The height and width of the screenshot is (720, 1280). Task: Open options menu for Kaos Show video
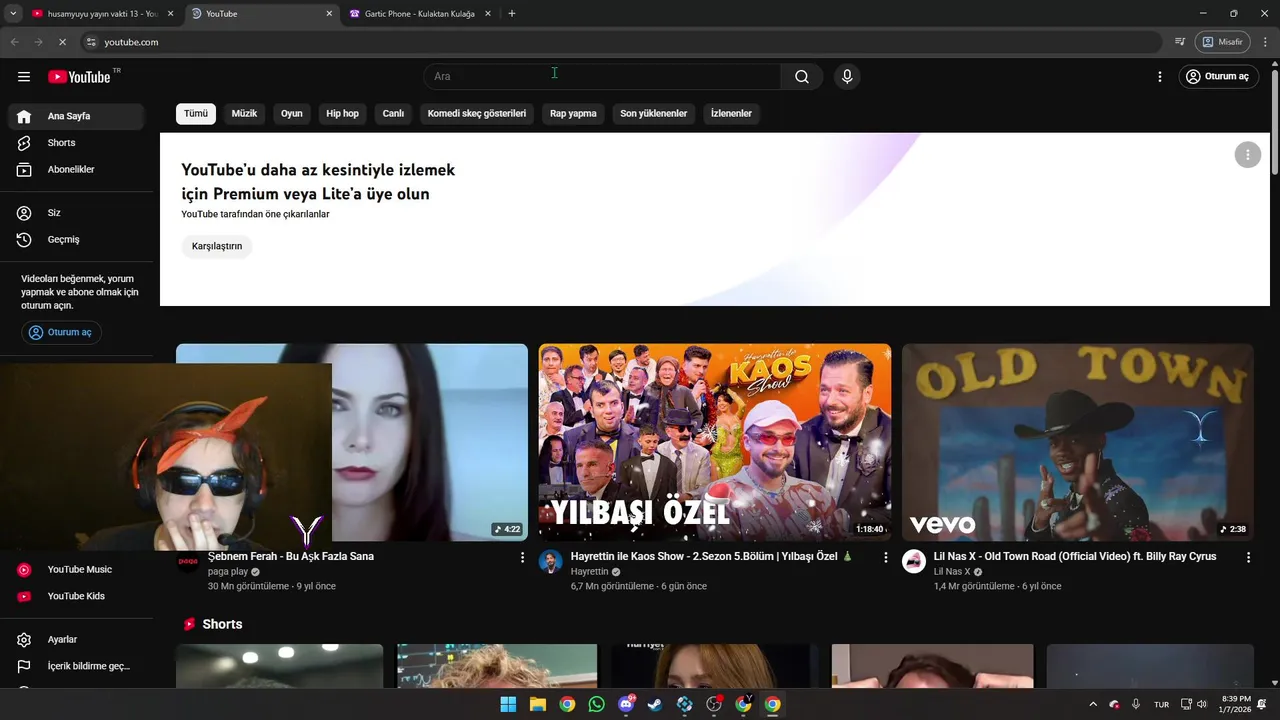885,557
